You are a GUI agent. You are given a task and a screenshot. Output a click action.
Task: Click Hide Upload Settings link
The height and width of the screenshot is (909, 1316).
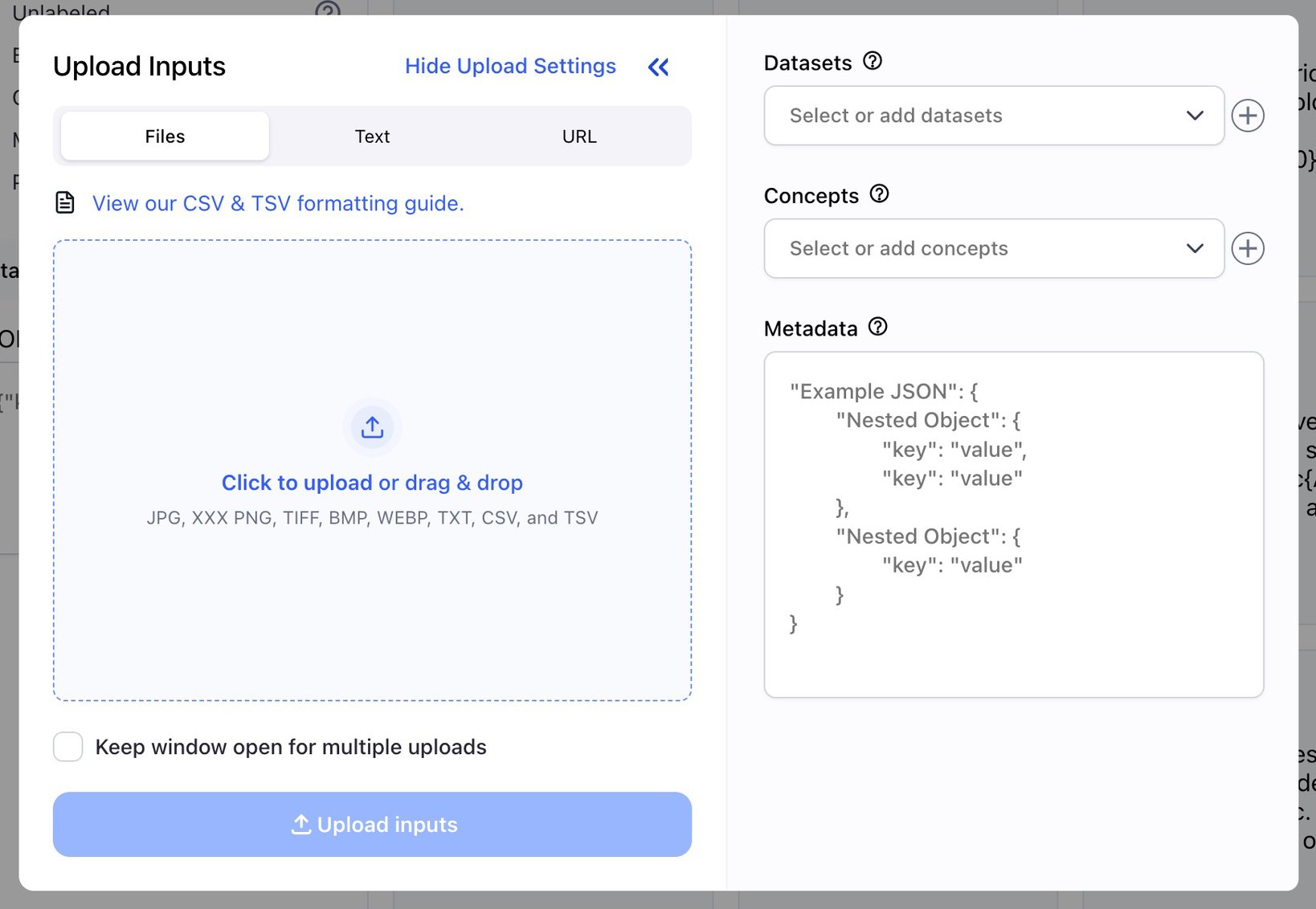point(510,67)
